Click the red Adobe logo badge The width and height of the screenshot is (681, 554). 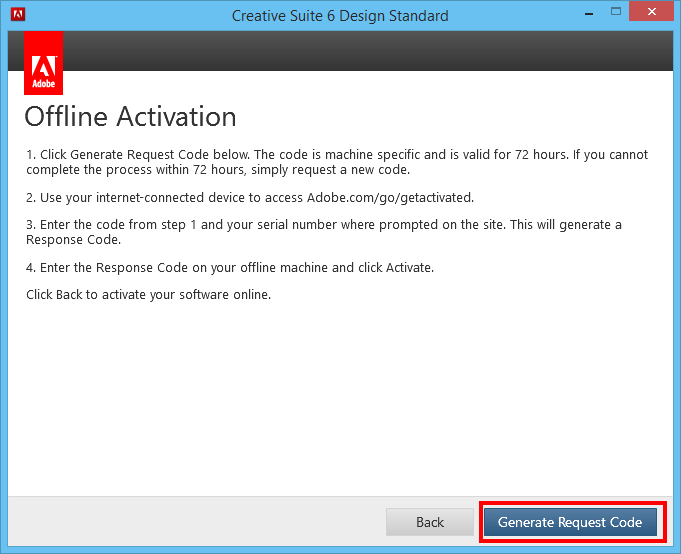[x=43, y=63]
